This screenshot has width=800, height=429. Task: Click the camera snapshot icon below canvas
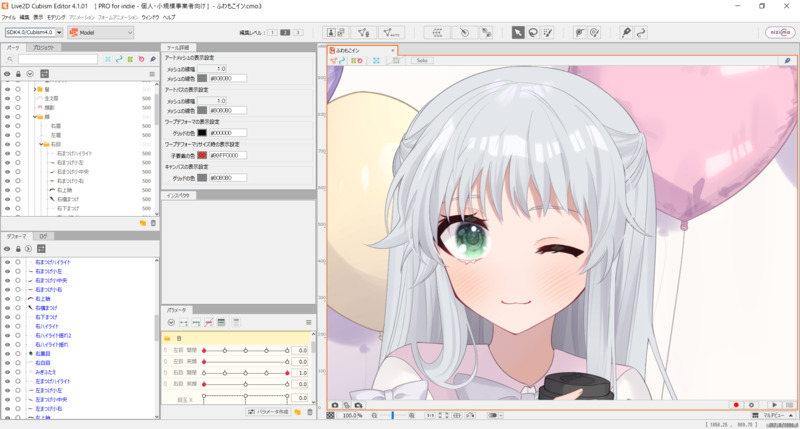(335, 405)
